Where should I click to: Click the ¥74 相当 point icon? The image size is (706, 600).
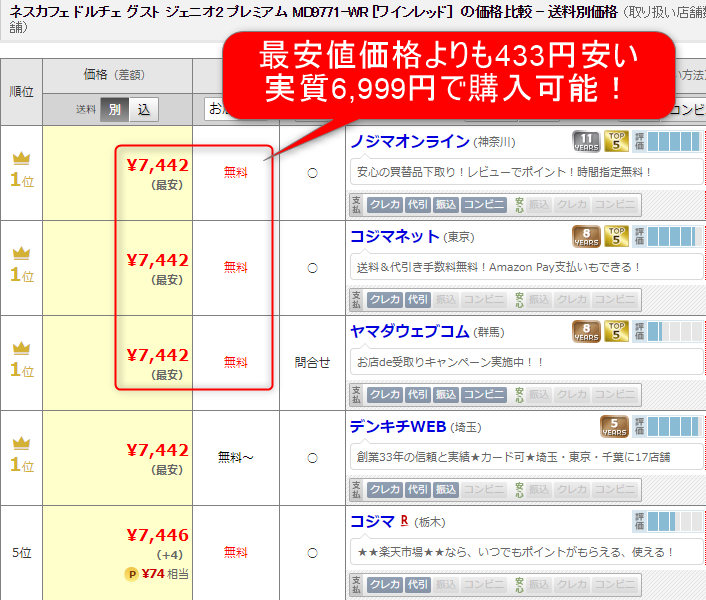[x=131, y=574]
